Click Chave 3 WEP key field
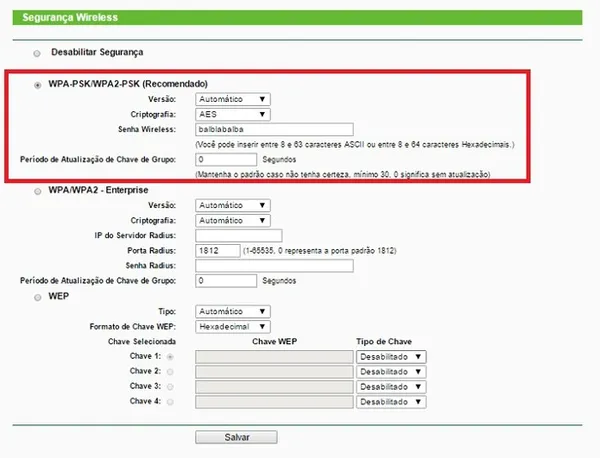 click(274, 387)
